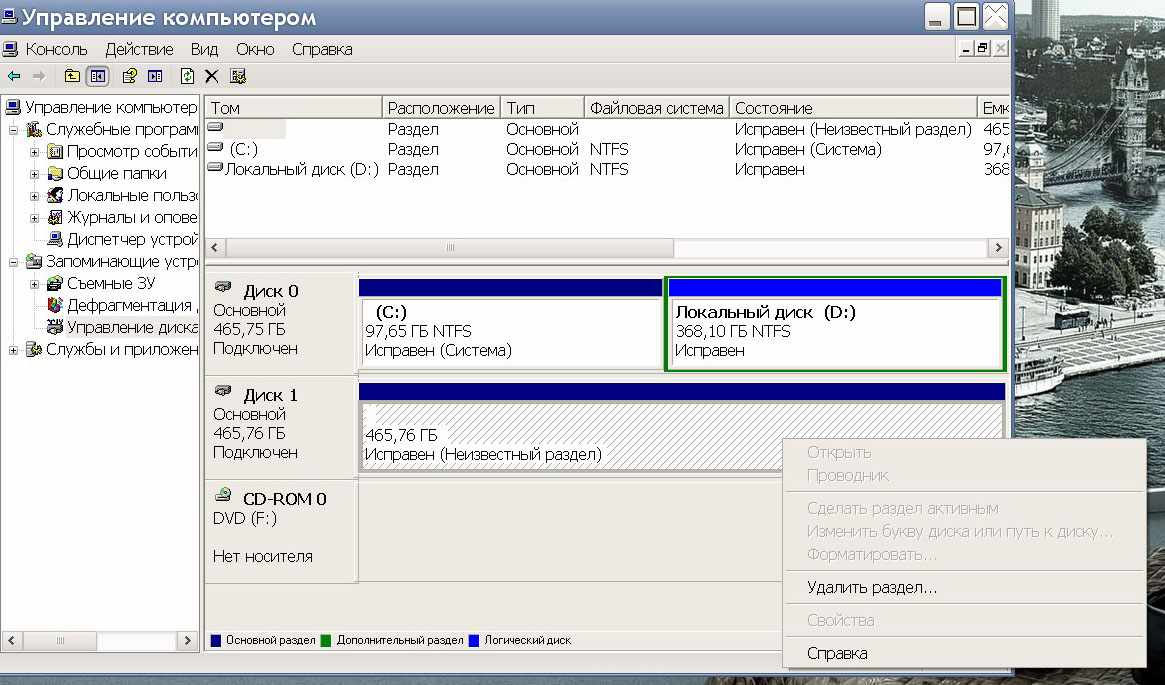Click the Back arrow toolbar icon
Image resolution: width=1165 pixels, height=685 pixels.
click(x=13, y=76)
